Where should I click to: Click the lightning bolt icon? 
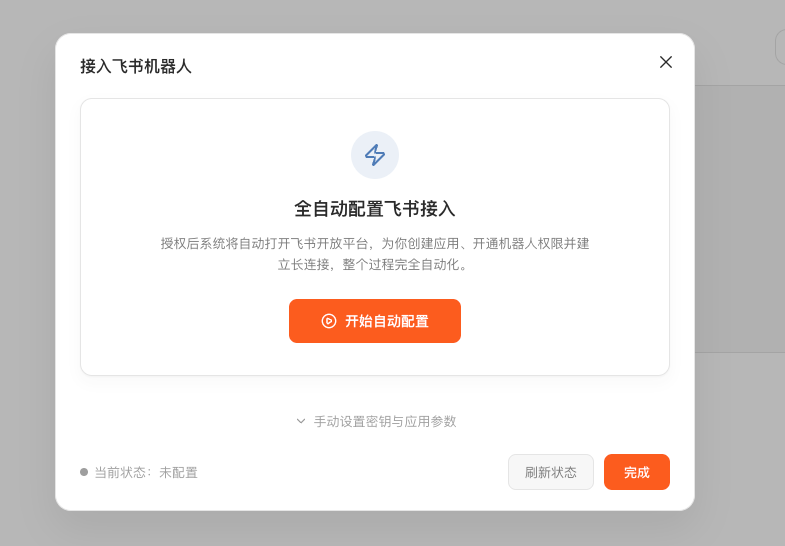375,155
